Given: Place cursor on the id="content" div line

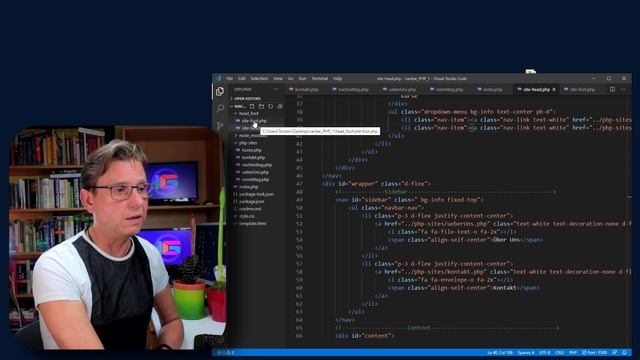Looking at the screenshot, I should point(365,336).
